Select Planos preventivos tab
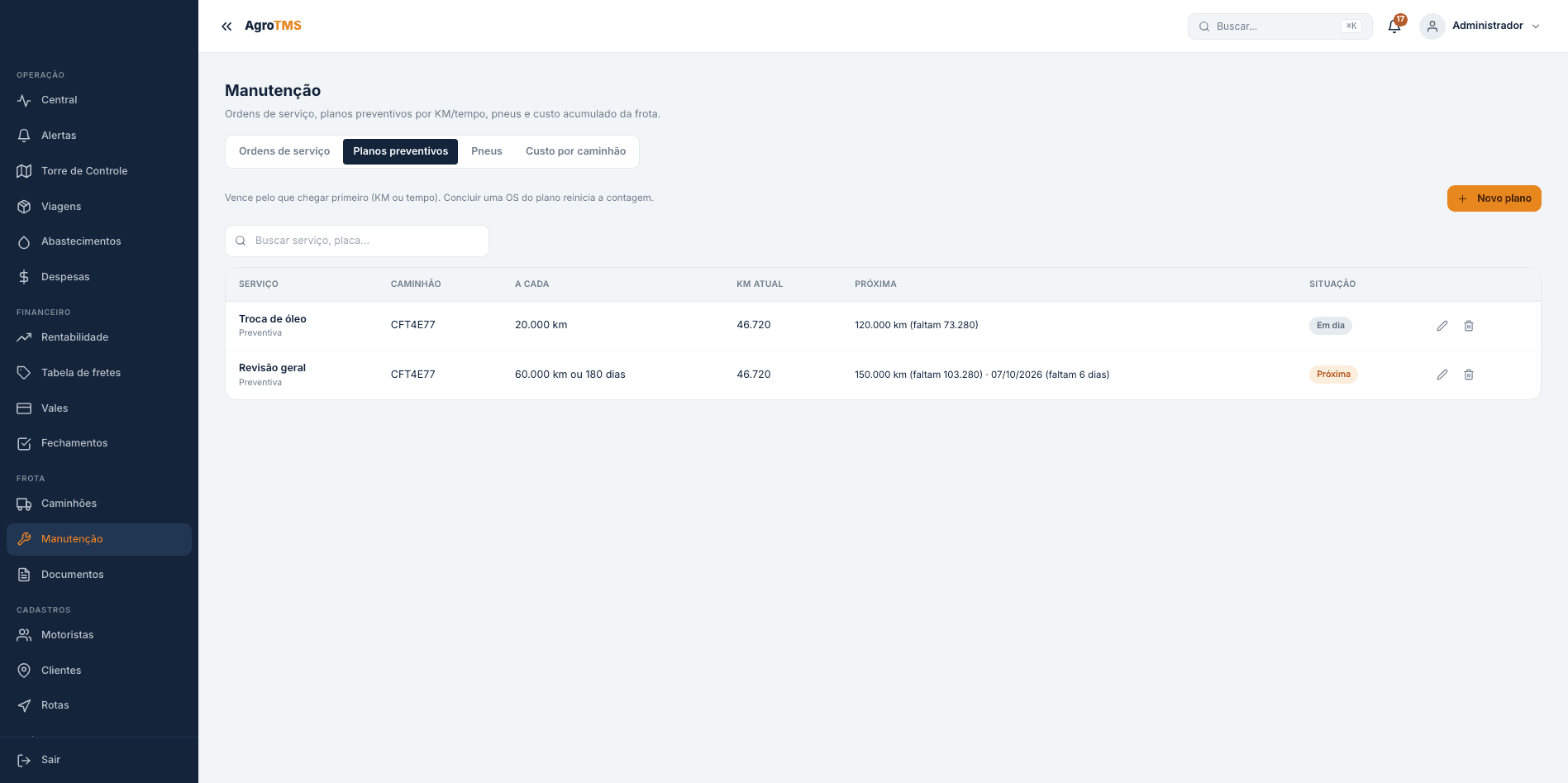Image resolution: width=1568 pixels, height=783 pixels. (400, 151)
